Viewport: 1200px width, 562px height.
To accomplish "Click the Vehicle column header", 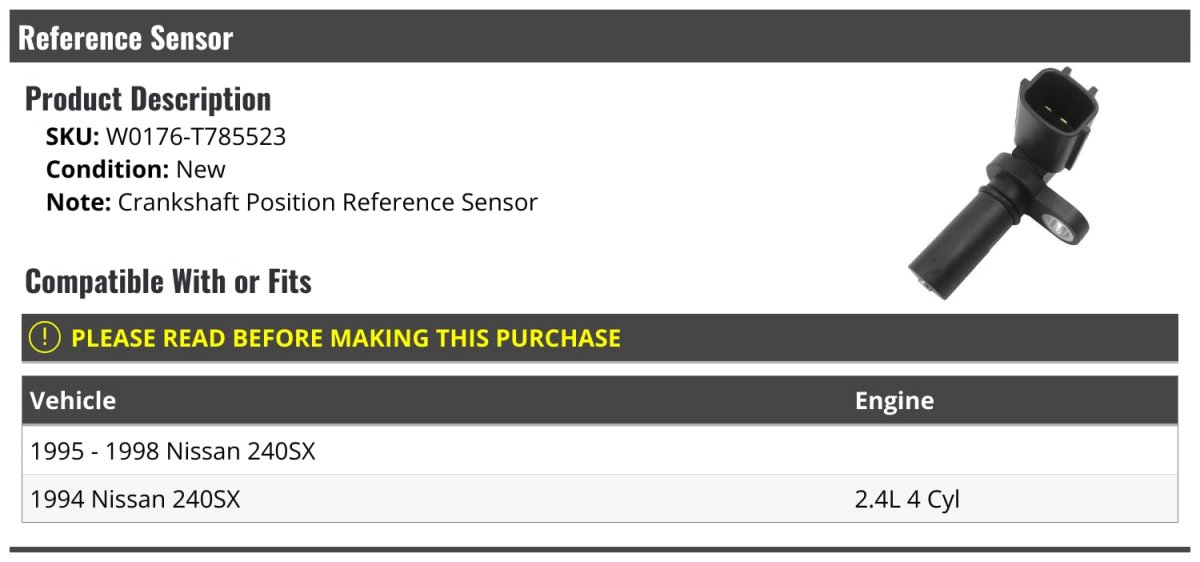I will click(x=73, y=401).
